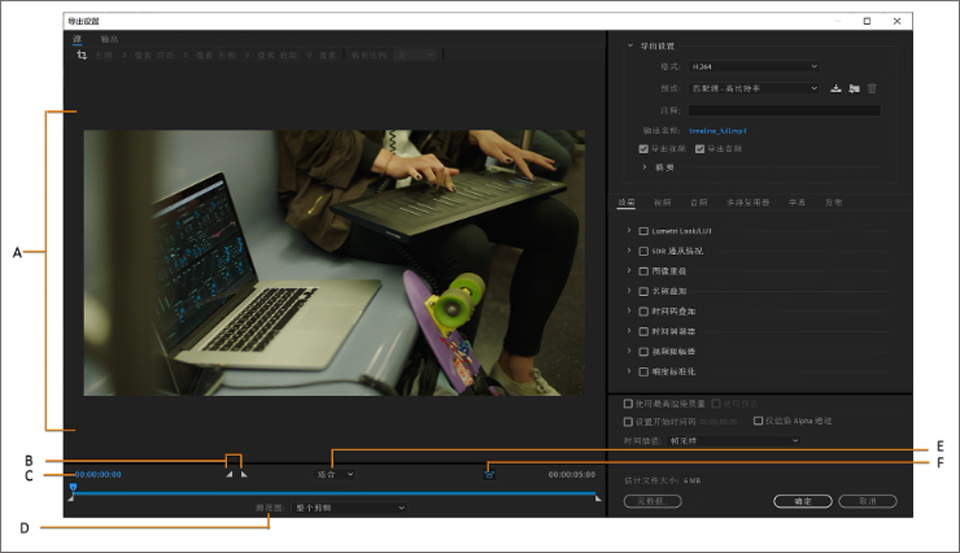Switch to the 音频 settings tab

pyautogui.click(x=697, y=203)
